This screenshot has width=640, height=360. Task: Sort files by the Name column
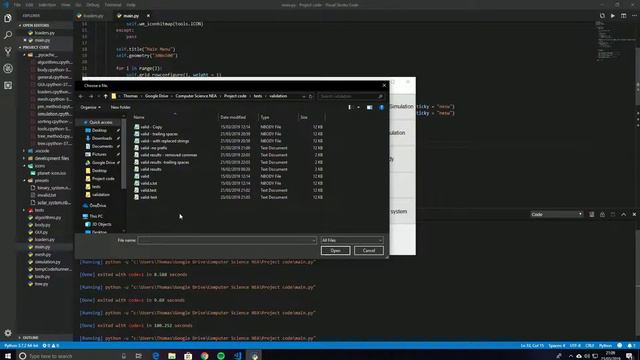point(139,118)
